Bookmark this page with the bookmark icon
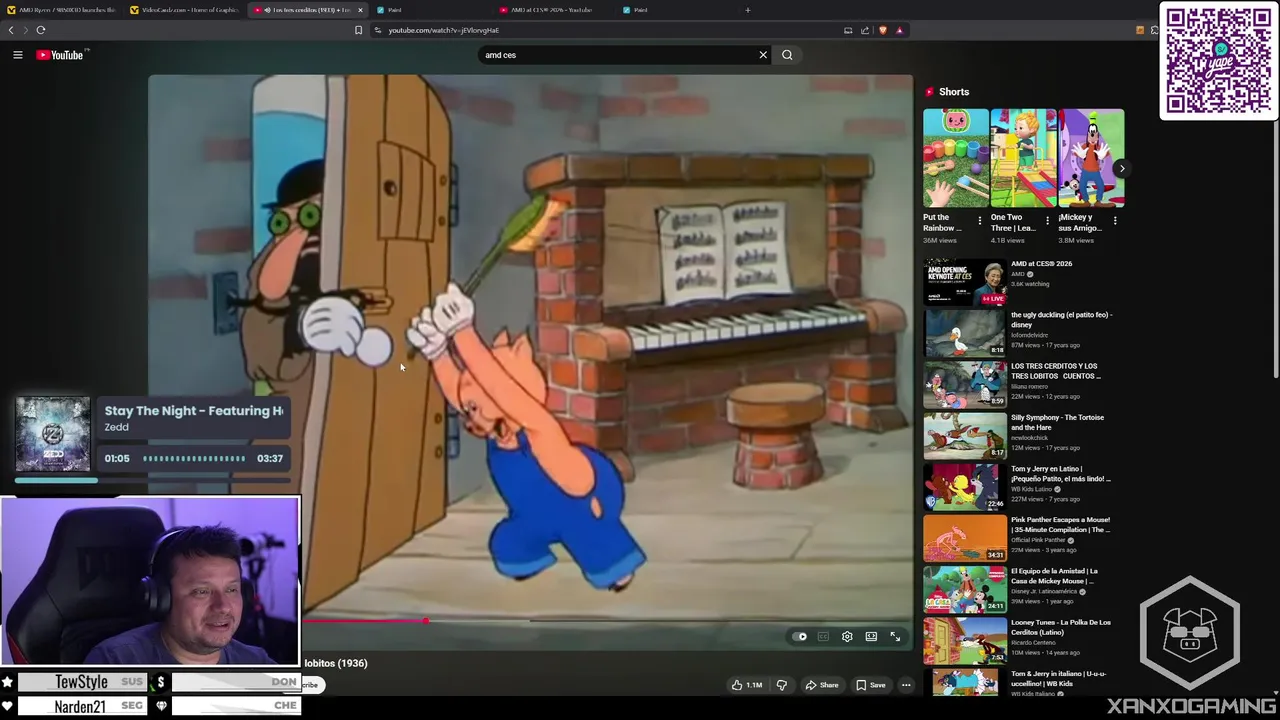The height and width of the screenshot is (720, 1280). 358,30
